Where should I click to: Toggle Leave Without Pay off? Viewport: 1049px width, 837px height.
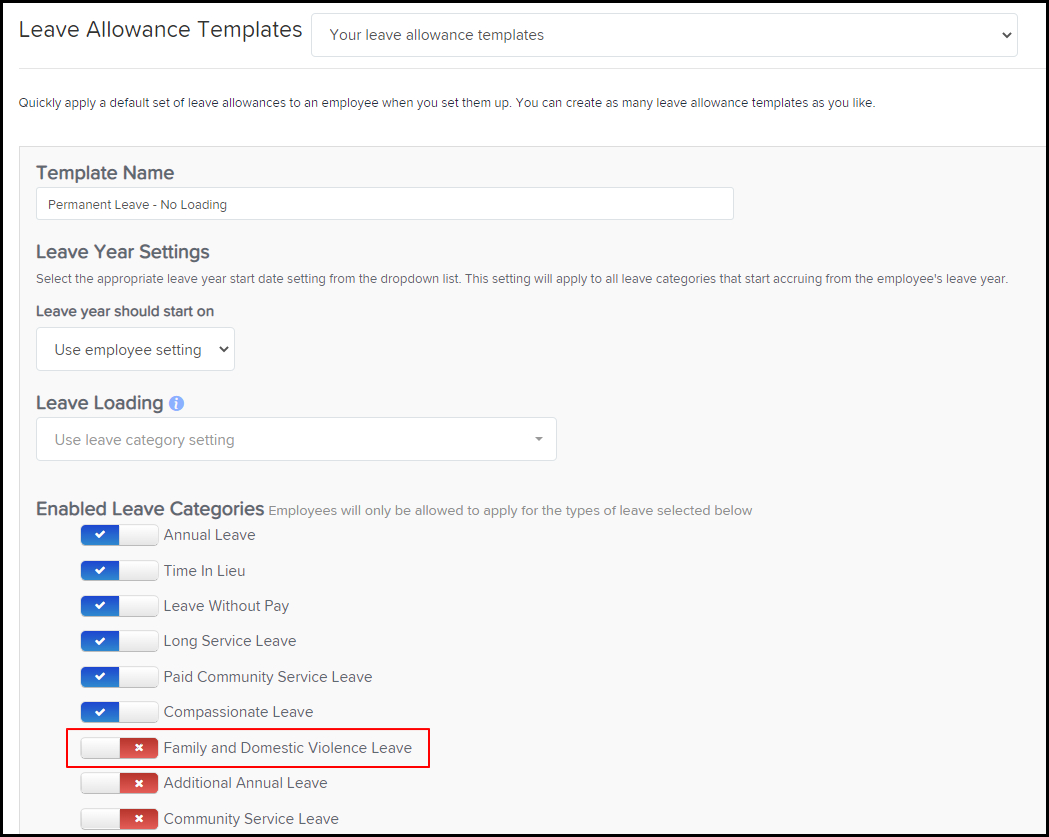click(119, 606)
